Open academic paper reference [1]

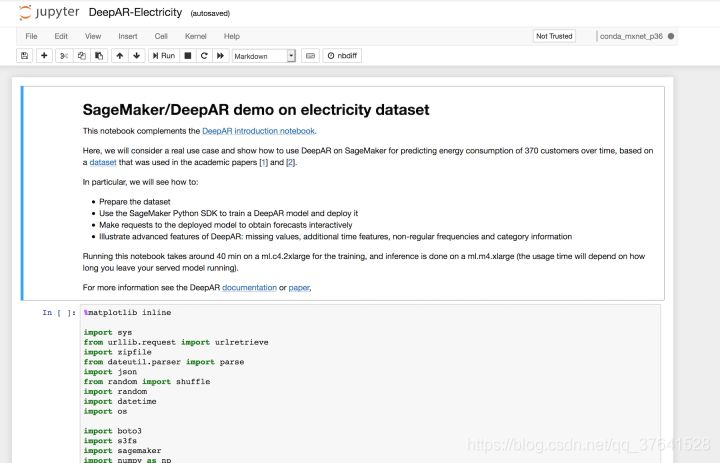(x=264, y=162)
